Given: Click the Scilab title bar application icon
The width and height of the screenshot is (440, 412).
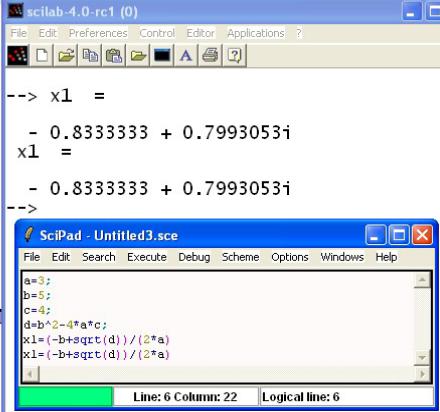Looking at the screenshot, I should [15, 11].
